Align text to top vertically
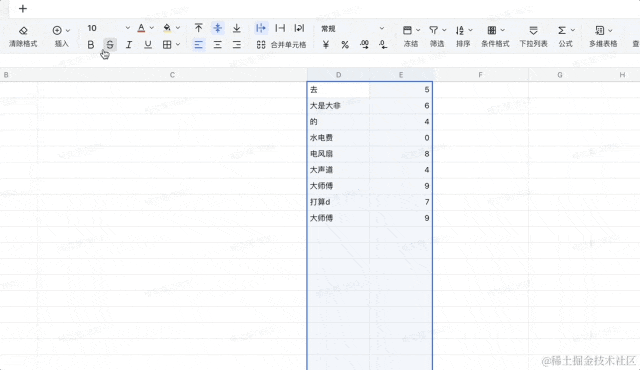Image resolution: width=640 pixels, height=370 pixels. [x=198, y=28]
